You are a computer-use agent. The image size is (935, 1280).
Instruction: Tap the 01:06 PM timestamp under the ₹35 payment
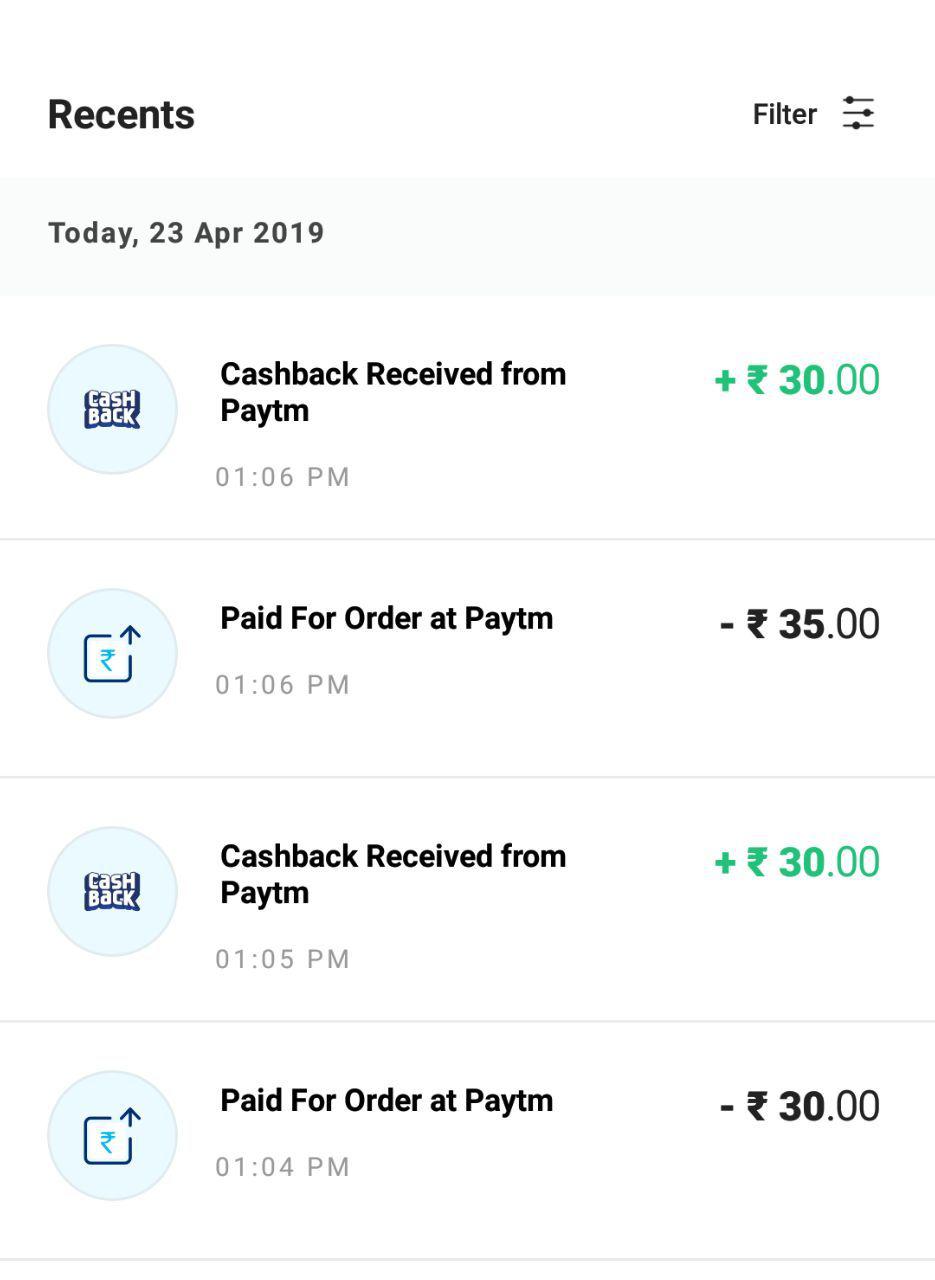pos(283,685)
